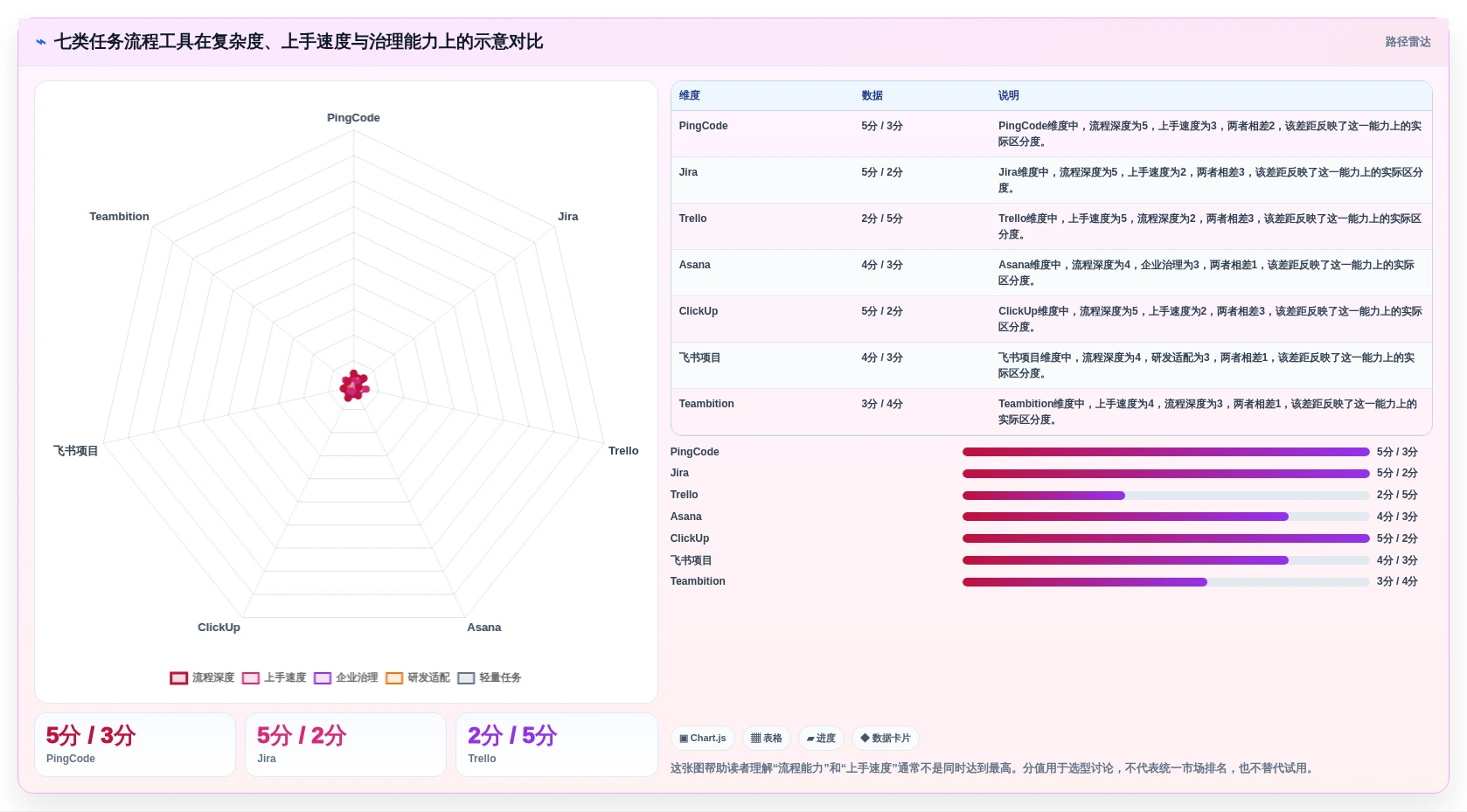Click 4分 / 3分 score beside the Asana bar
1467x812 pixels.
tap(1397, 517)
